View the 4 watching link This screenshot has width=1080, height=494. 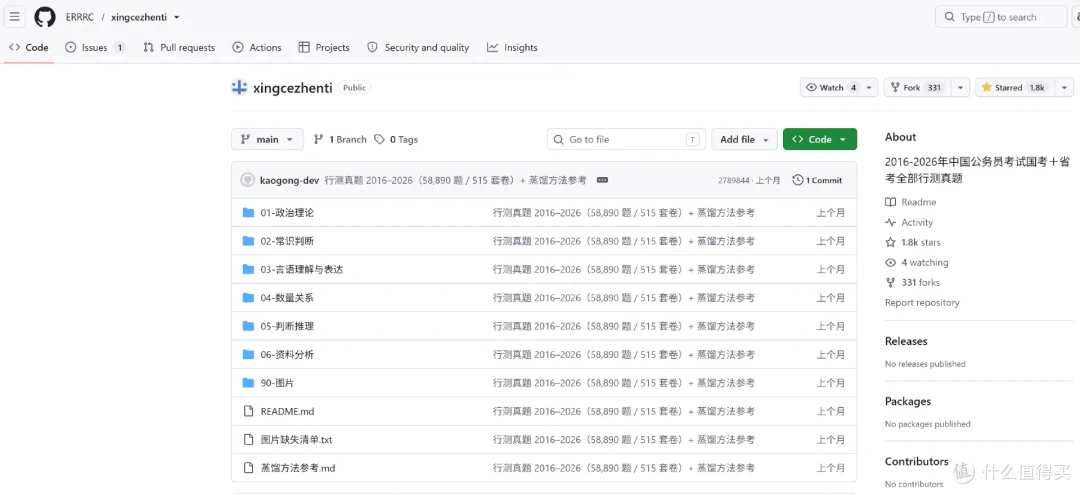(917, 263)
